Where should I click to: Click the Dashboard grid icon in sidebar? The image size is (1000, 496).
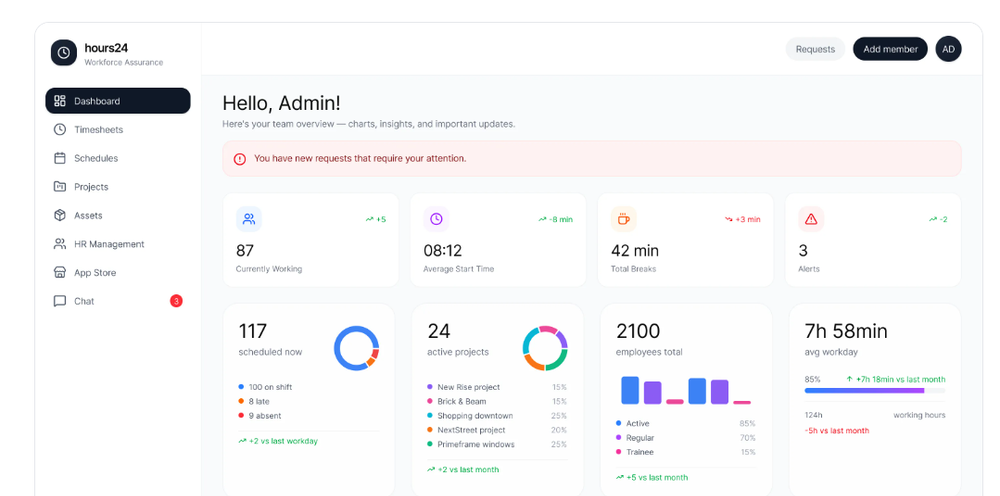60,101
